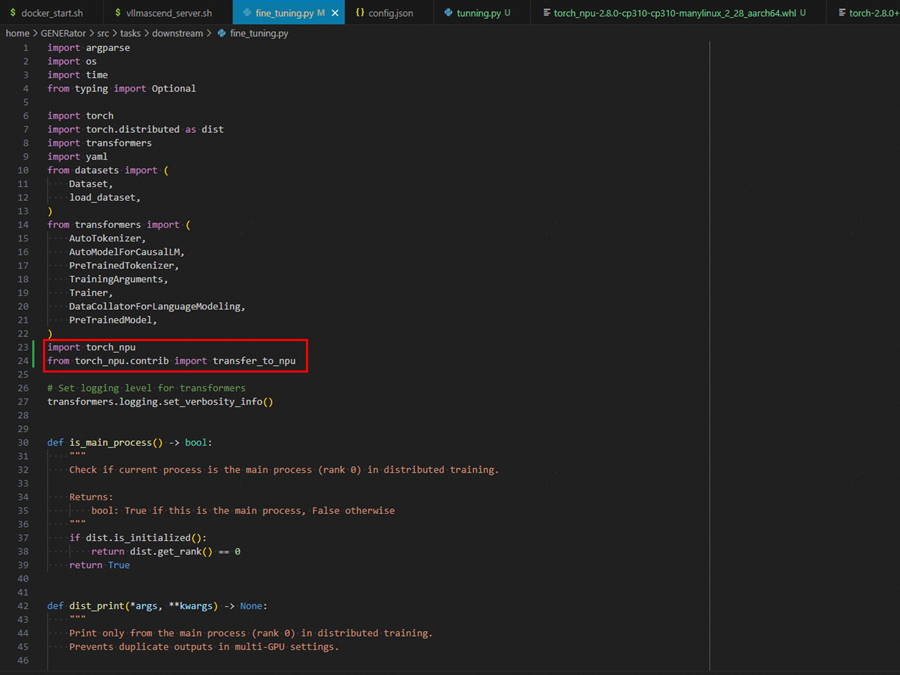Viewport: 900px width, 675px height.
Task: Click the Python icon in the breadcrumb
Action: tap(222, 33)
